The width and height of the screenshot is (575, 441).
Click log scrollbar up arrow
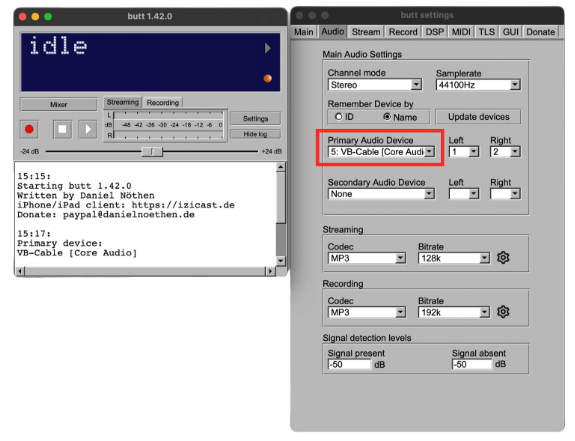click(281, 168)
